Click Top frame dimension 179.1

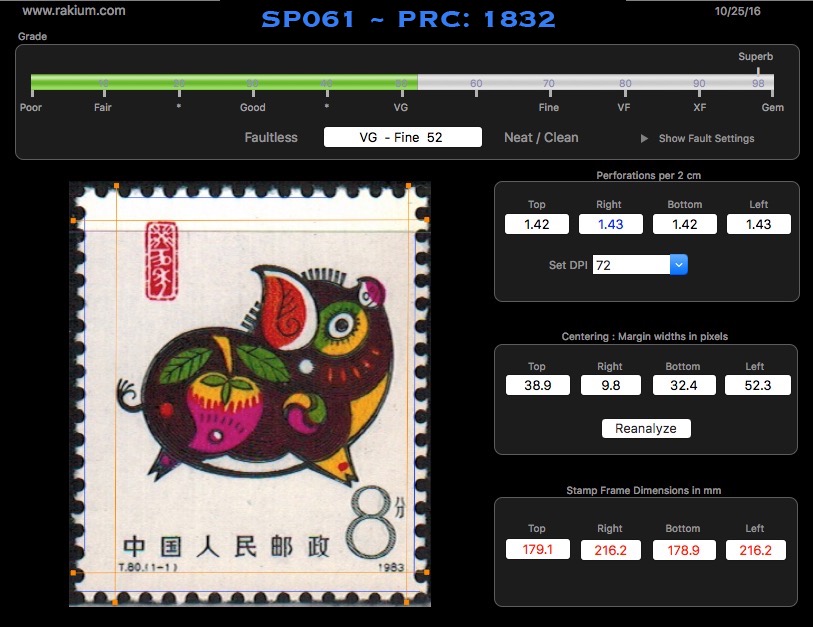(x=538, y=549)
